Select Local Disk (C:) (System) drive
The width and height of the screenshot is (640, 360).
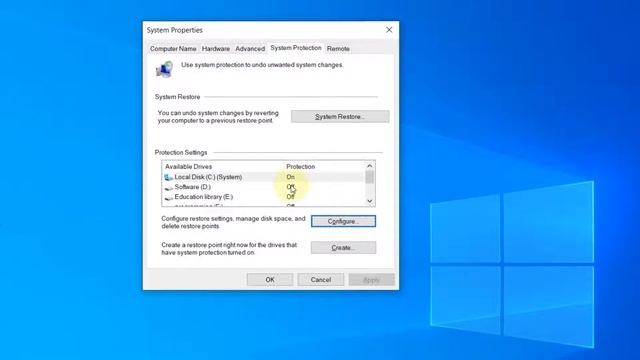[263, 177]
